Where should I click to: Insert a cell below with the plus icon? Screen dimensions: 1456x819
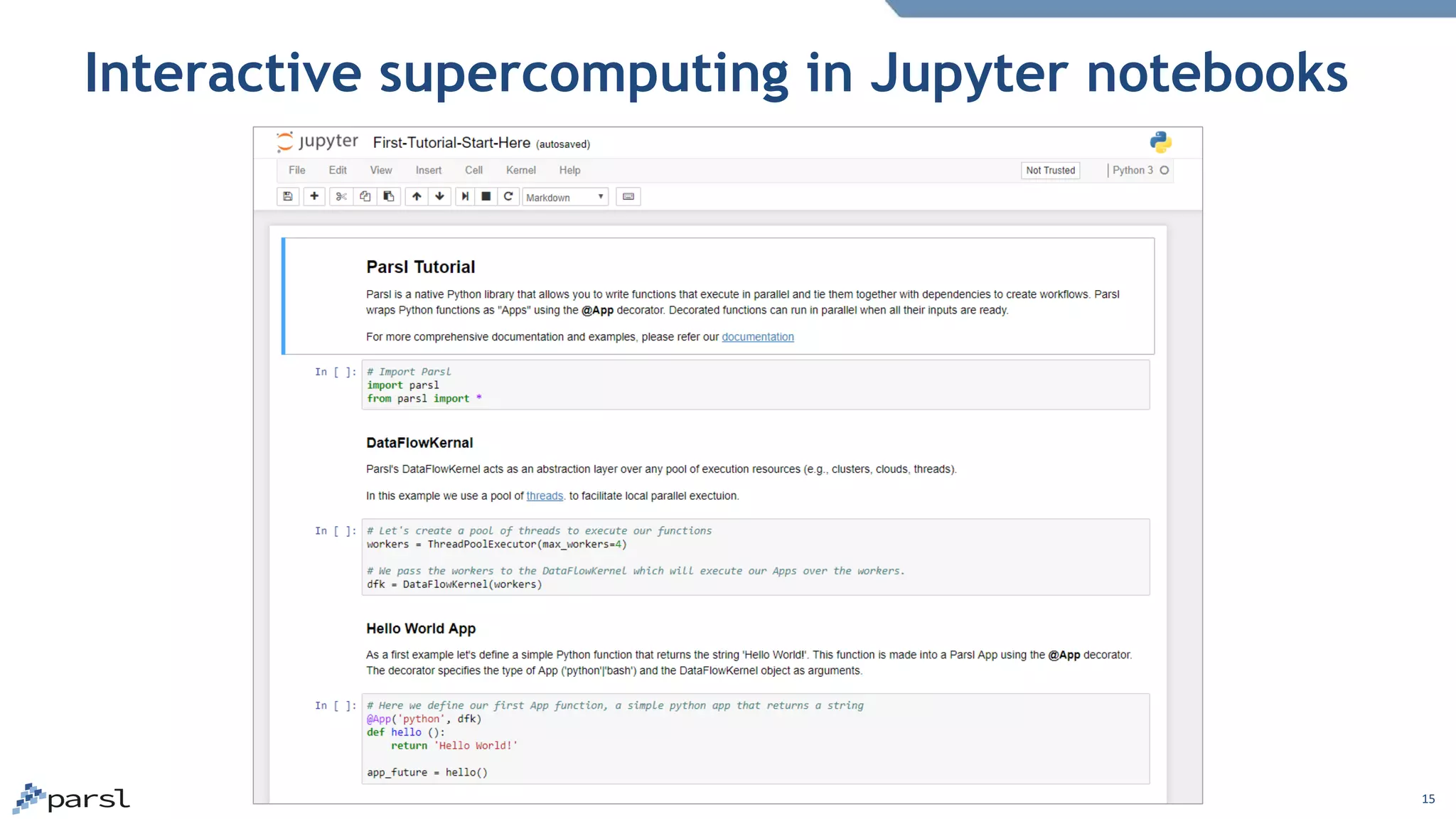pos(314,197)
